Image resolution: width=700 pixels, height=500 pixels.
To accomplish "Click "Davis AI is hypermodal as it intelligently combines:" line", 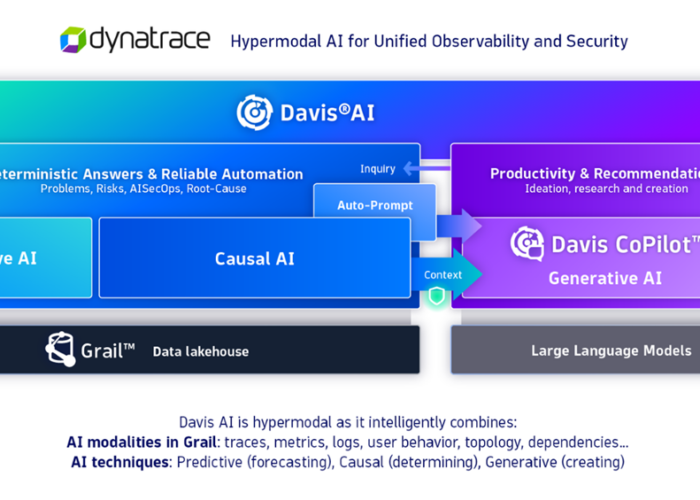I will pyautogui.click(x=348, y=422).
